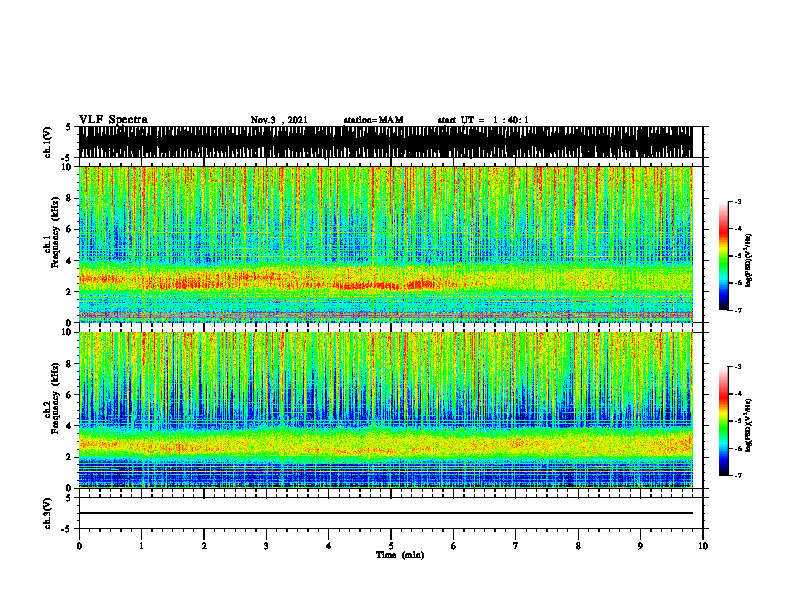Click the ch.3 flat voltage trace line
This screenshot has width=792, height=612.
coord(385,513)
